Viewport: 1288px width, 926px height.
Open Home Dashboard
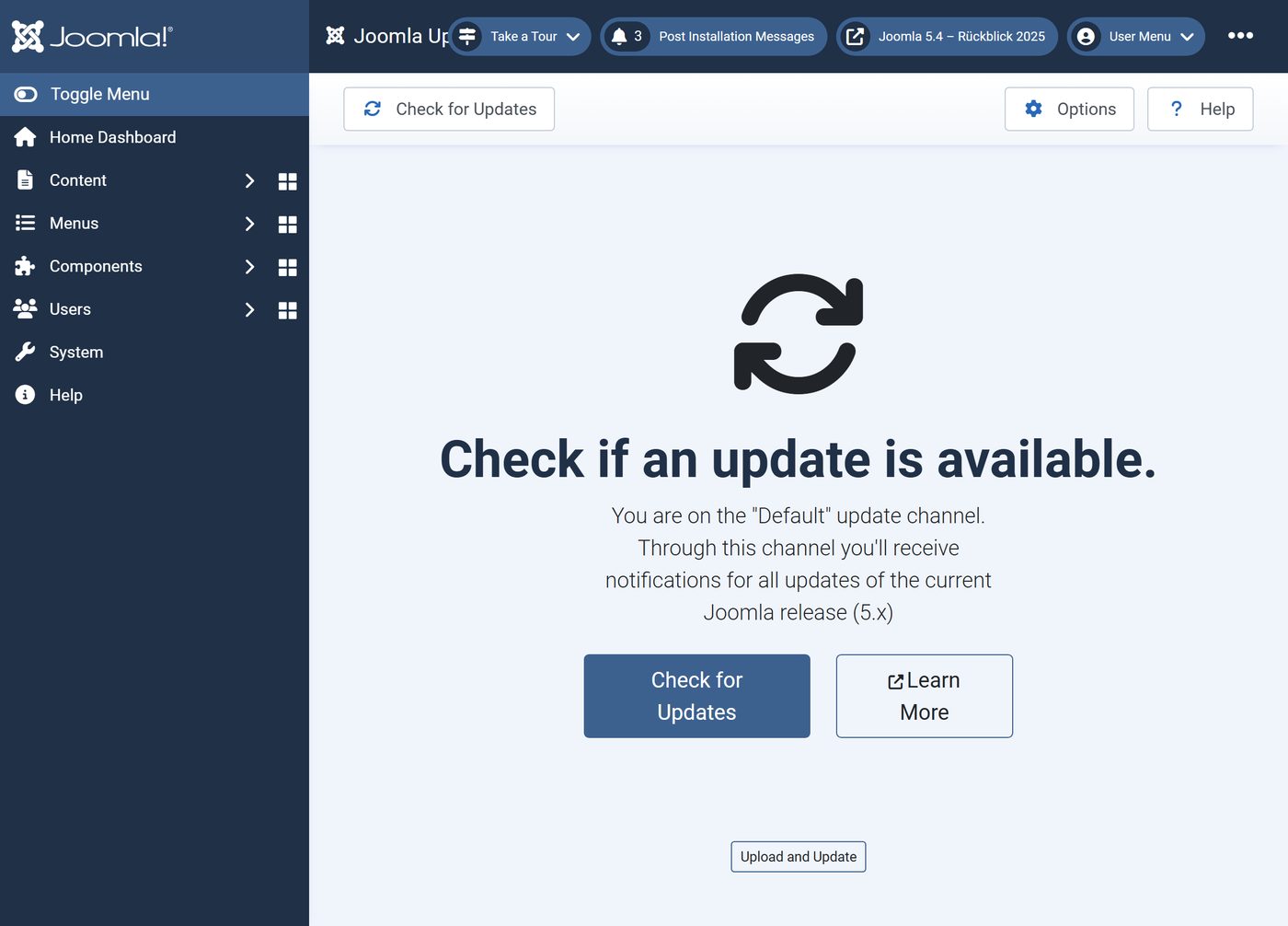coord(155,137)
